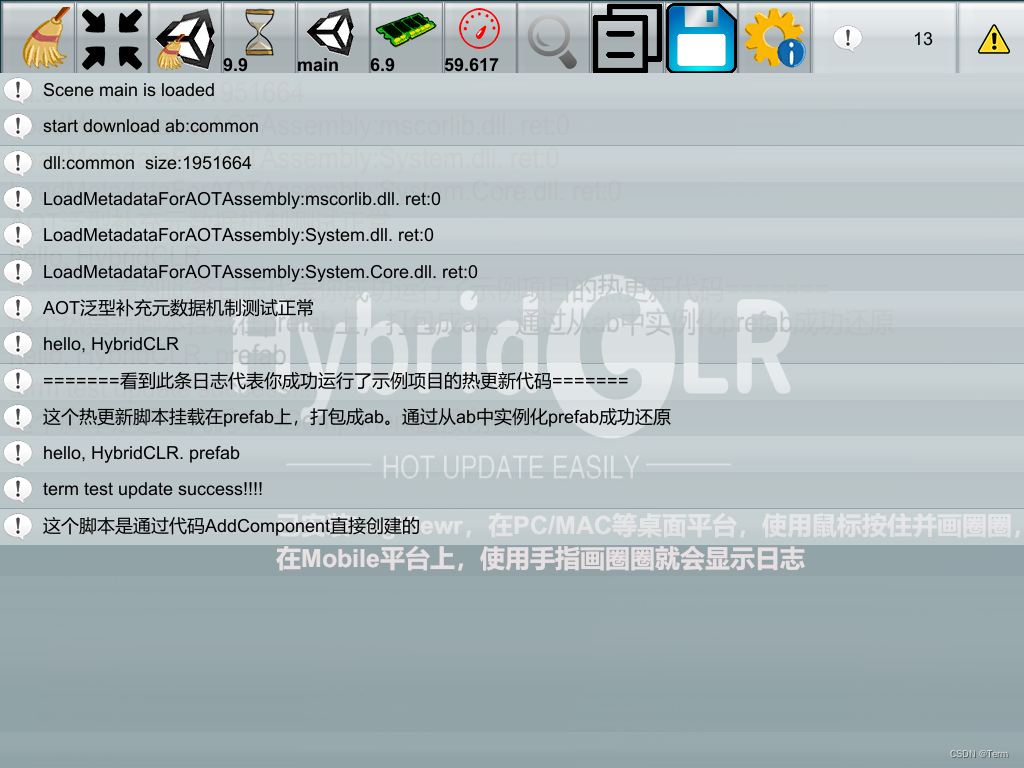Select log LoadMetadataForAOTAssembly:mscorlib.dll
The height and width of the screenshot is (768, 1024).
[x=512, y=199]
